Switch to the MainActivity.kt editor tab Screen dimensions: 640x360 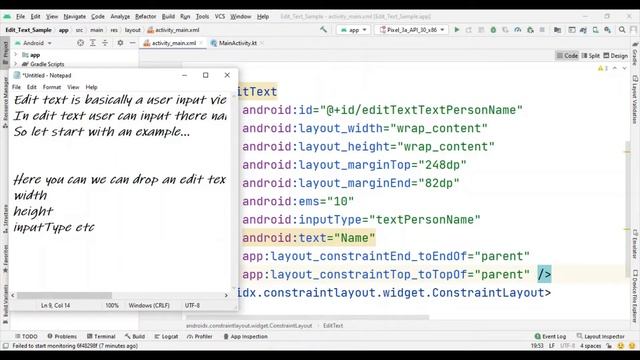(237, 43)
